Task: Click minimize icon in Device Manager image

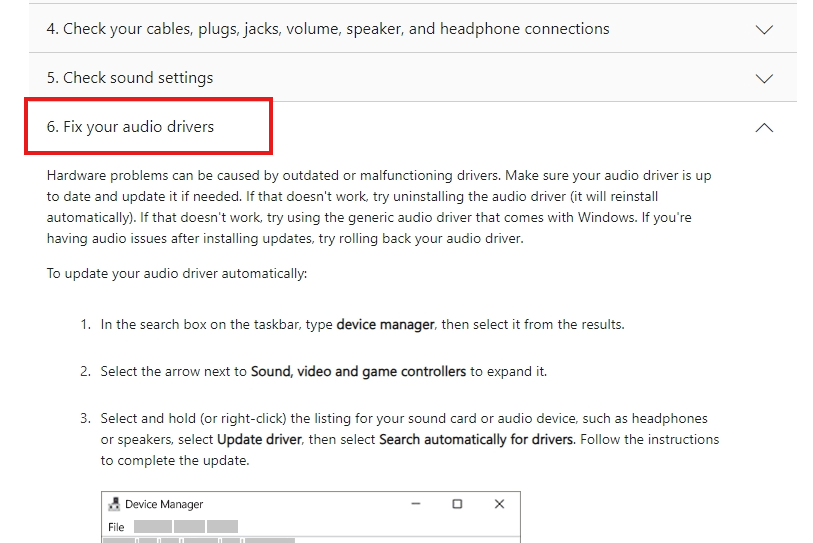Action: pyautogui.click(x=416, y=504)
